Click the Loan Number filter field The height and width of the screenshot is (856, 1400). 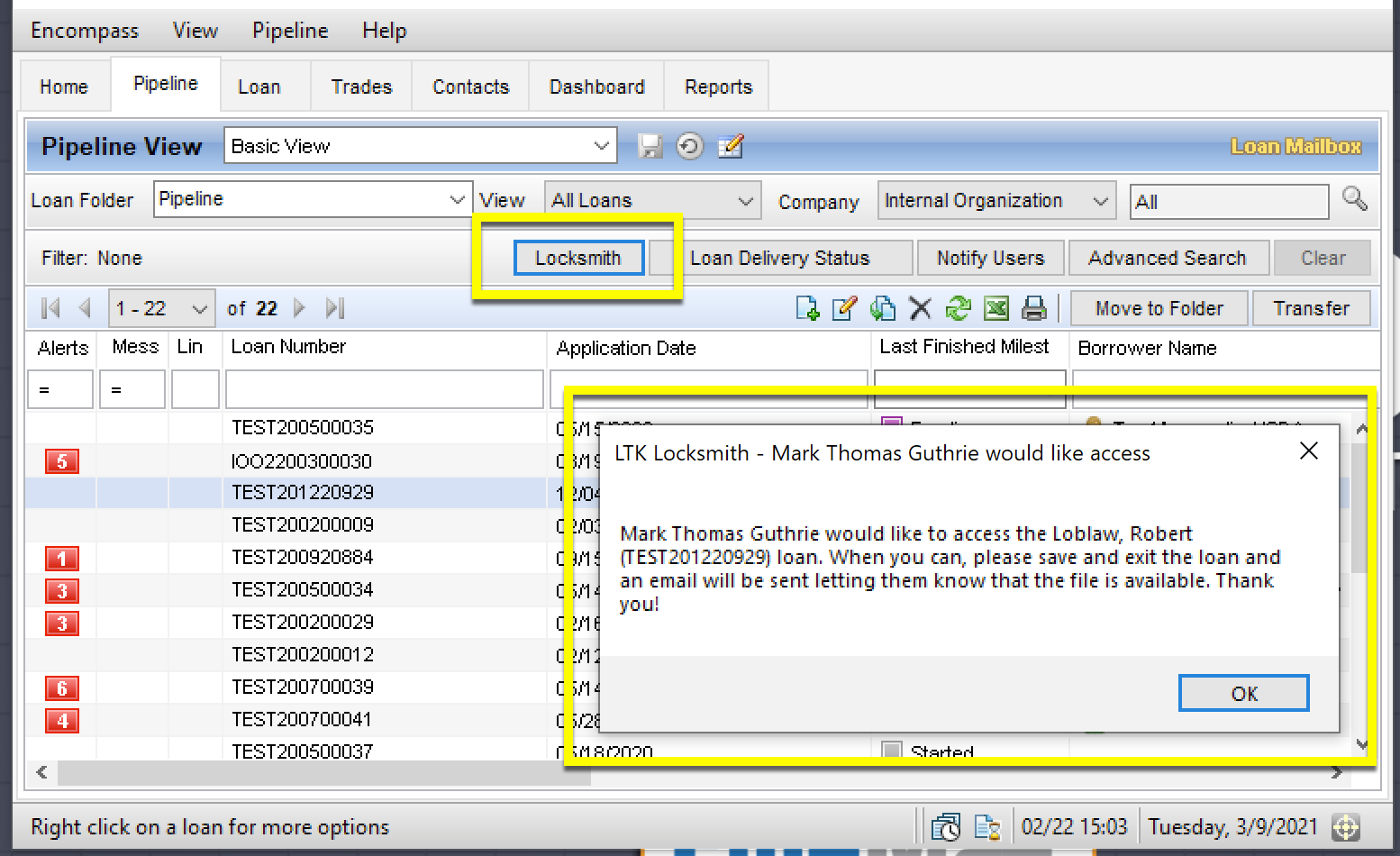coord(385,389)
